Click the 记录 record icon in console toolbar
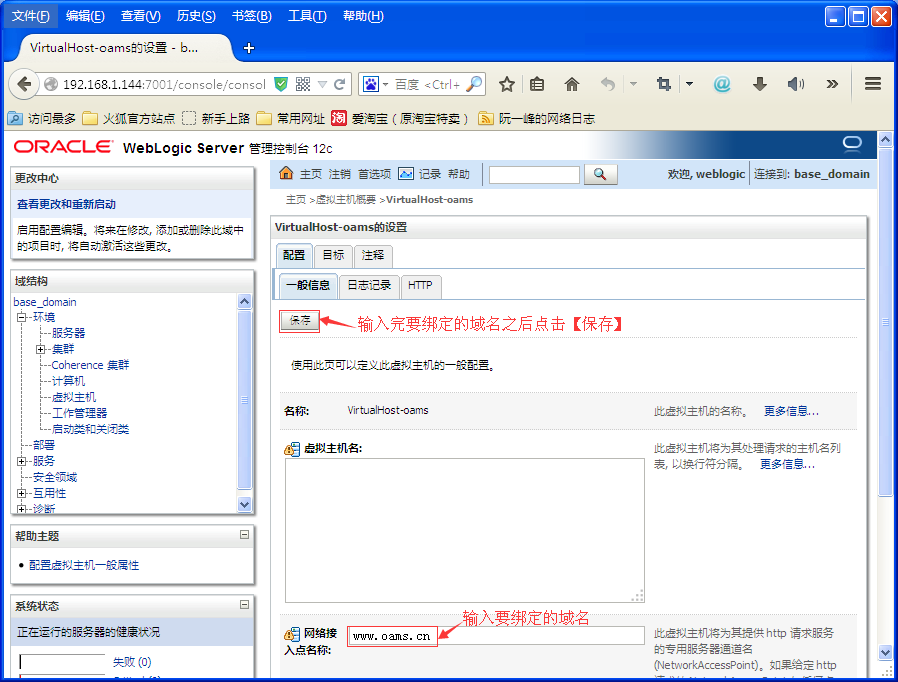 tap(406, 174)
